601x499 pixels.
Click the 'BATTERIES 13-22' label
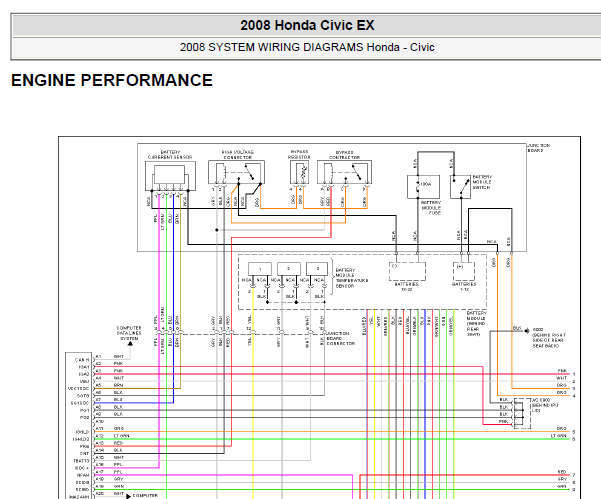tap(407, 287)
